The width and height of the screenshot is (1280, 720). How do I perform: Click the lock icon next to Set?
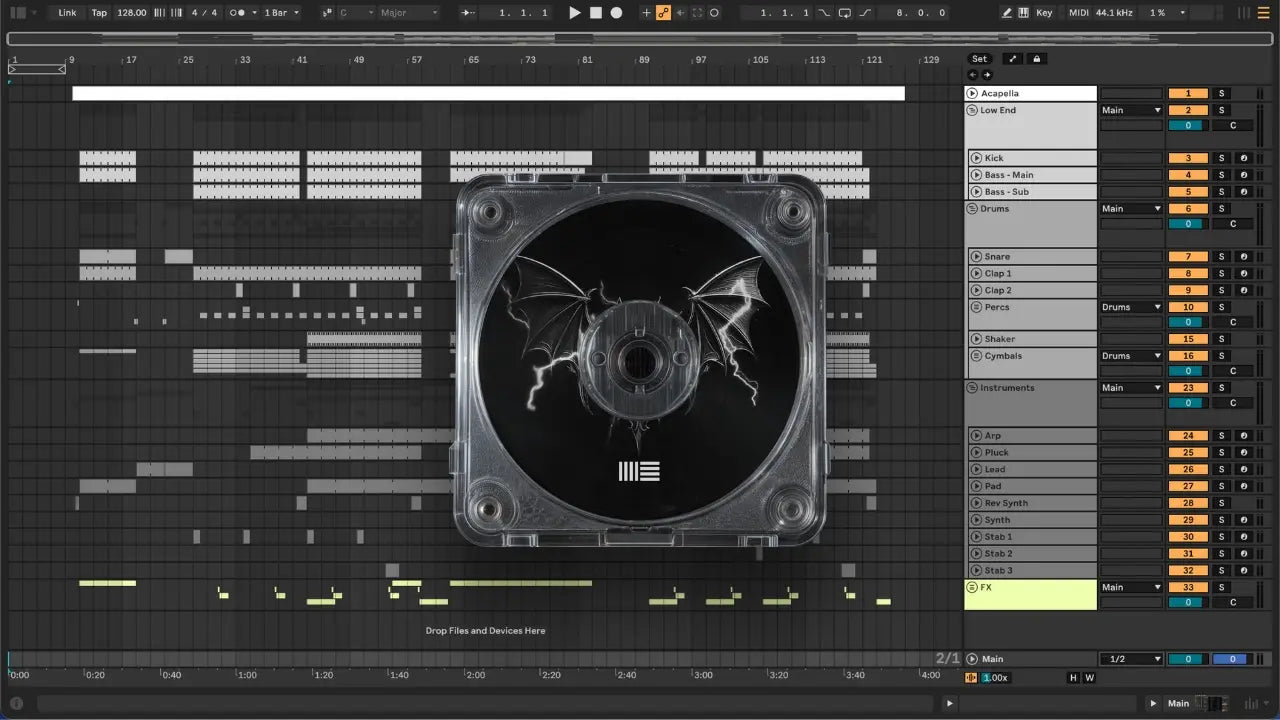tap(1037, 59)
